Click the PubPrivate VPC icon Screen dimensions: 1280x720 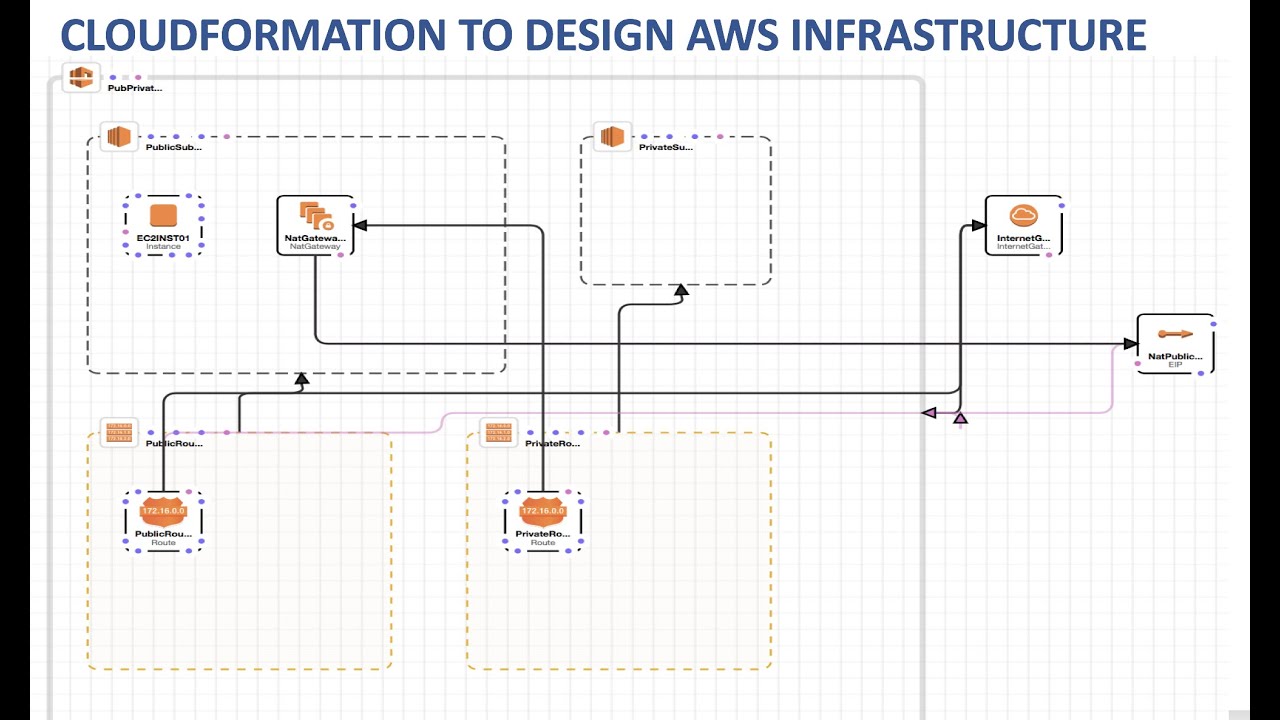click(x=81, y=77)
